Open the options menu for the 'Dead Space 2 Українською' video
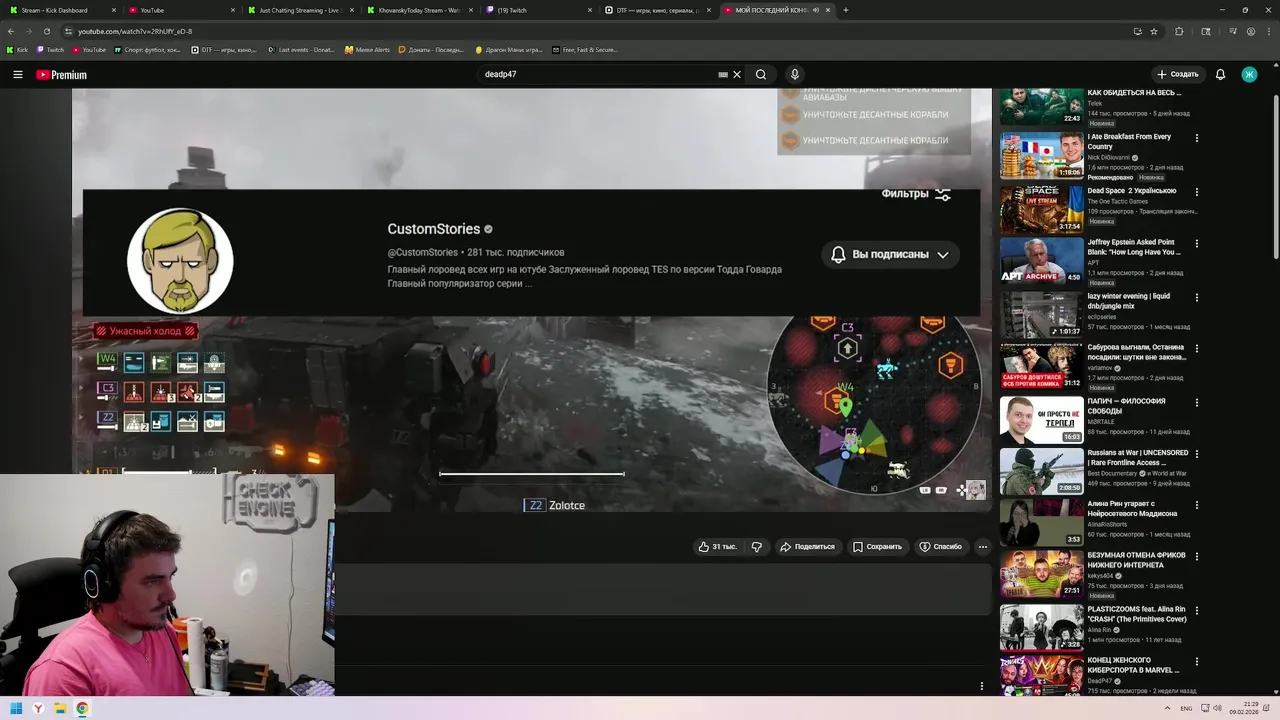The height and width of the screenshot is (720, 1280). (1196, 191)
